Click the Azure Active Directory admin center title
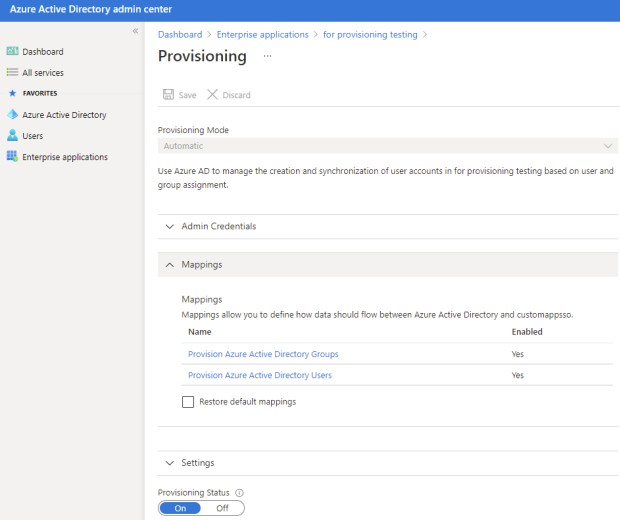Viewport: 620px width, 520px height. tap(91, 9)
